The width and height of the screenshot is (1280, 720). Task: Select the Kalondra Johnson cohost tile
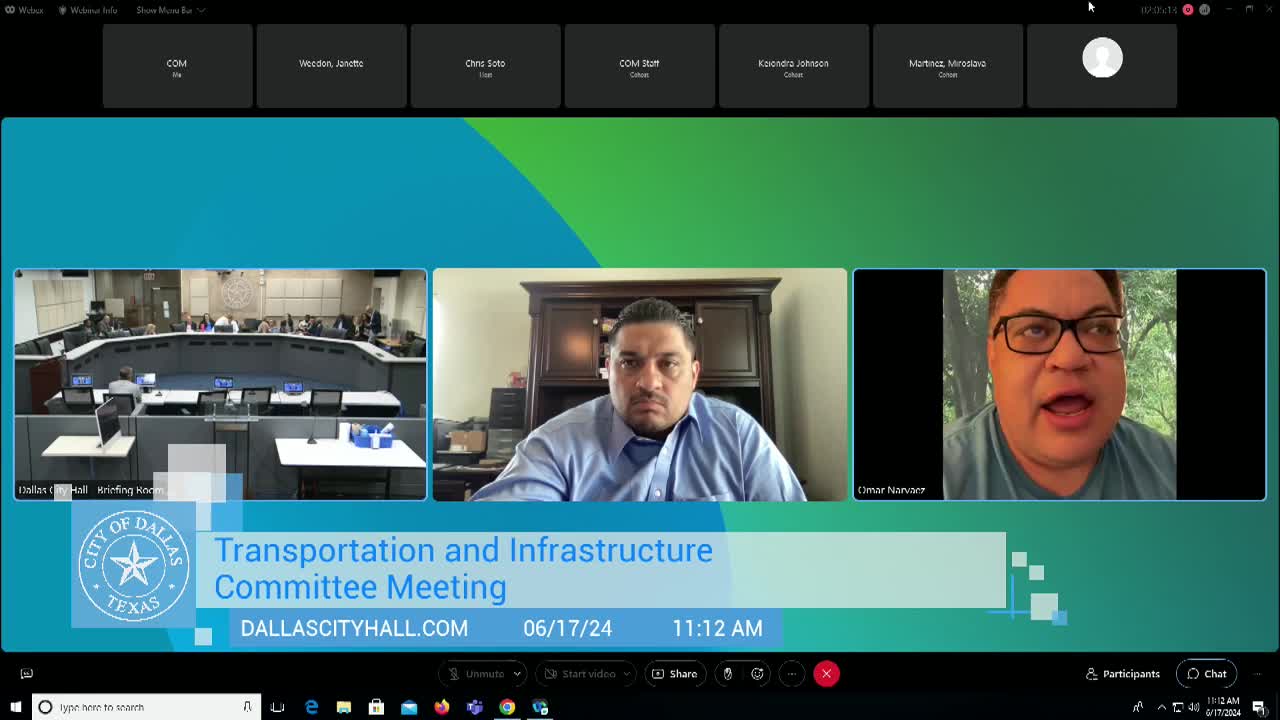[x=793, y=66]
